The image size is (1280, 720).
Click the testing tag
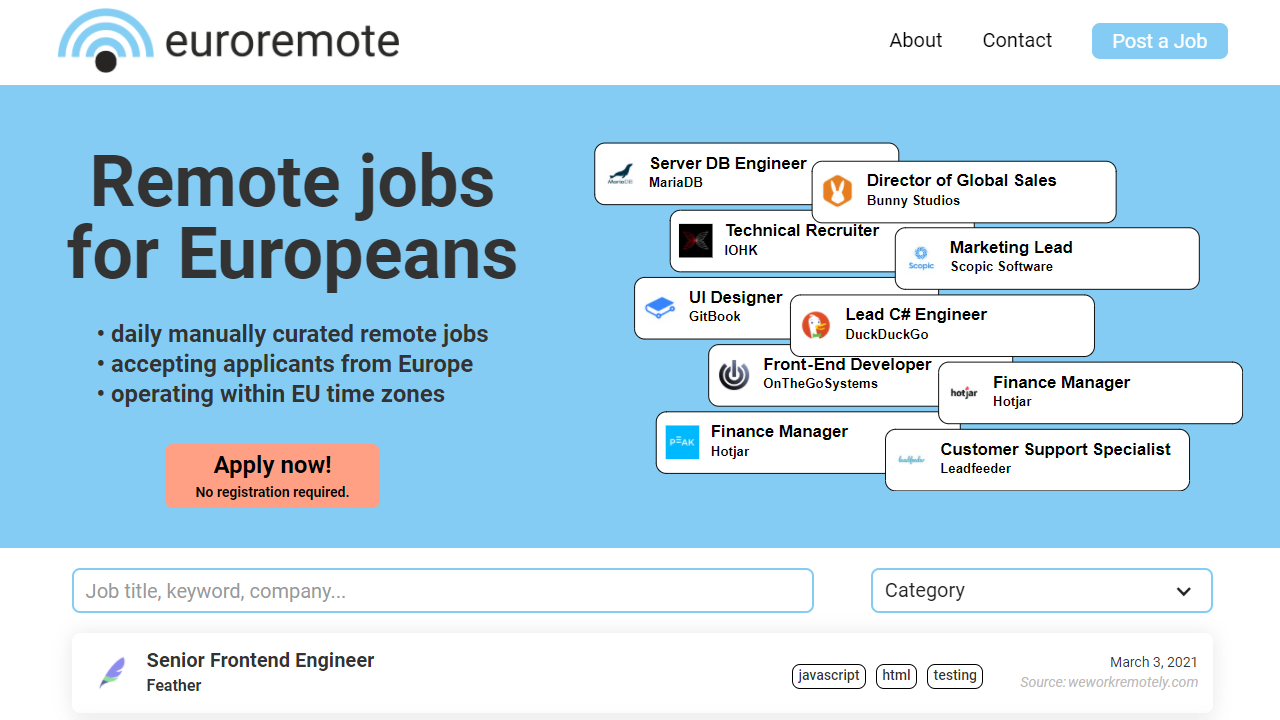point(955,676)
